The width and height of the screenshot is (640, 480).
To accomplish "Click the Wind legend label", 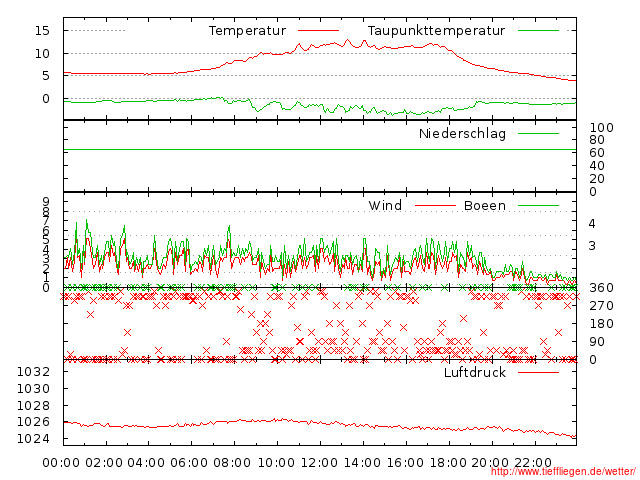I will [385, 205].
